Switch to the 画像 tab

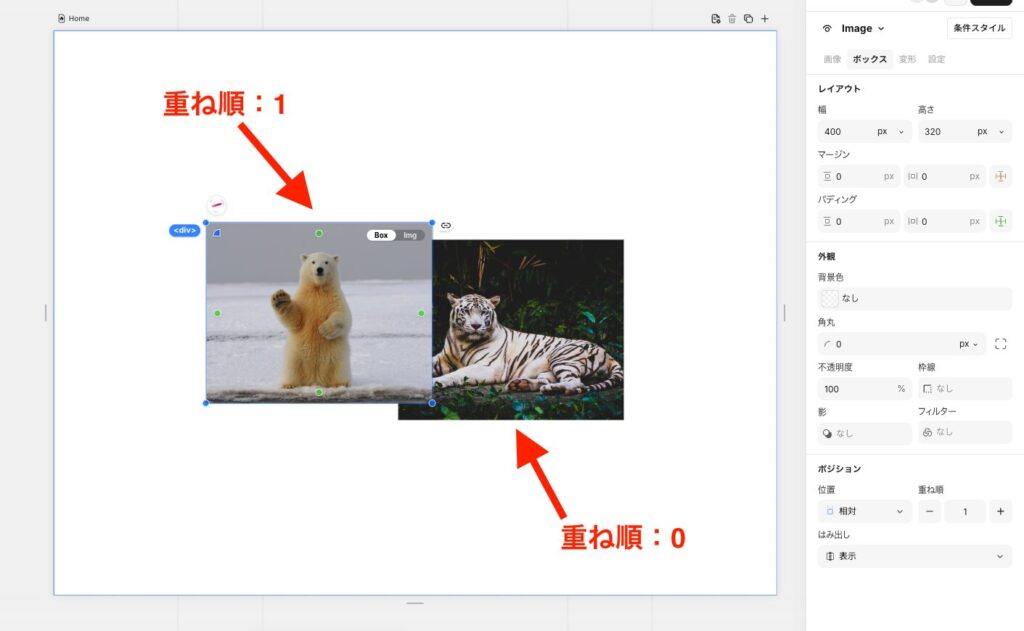pos(832,59)
